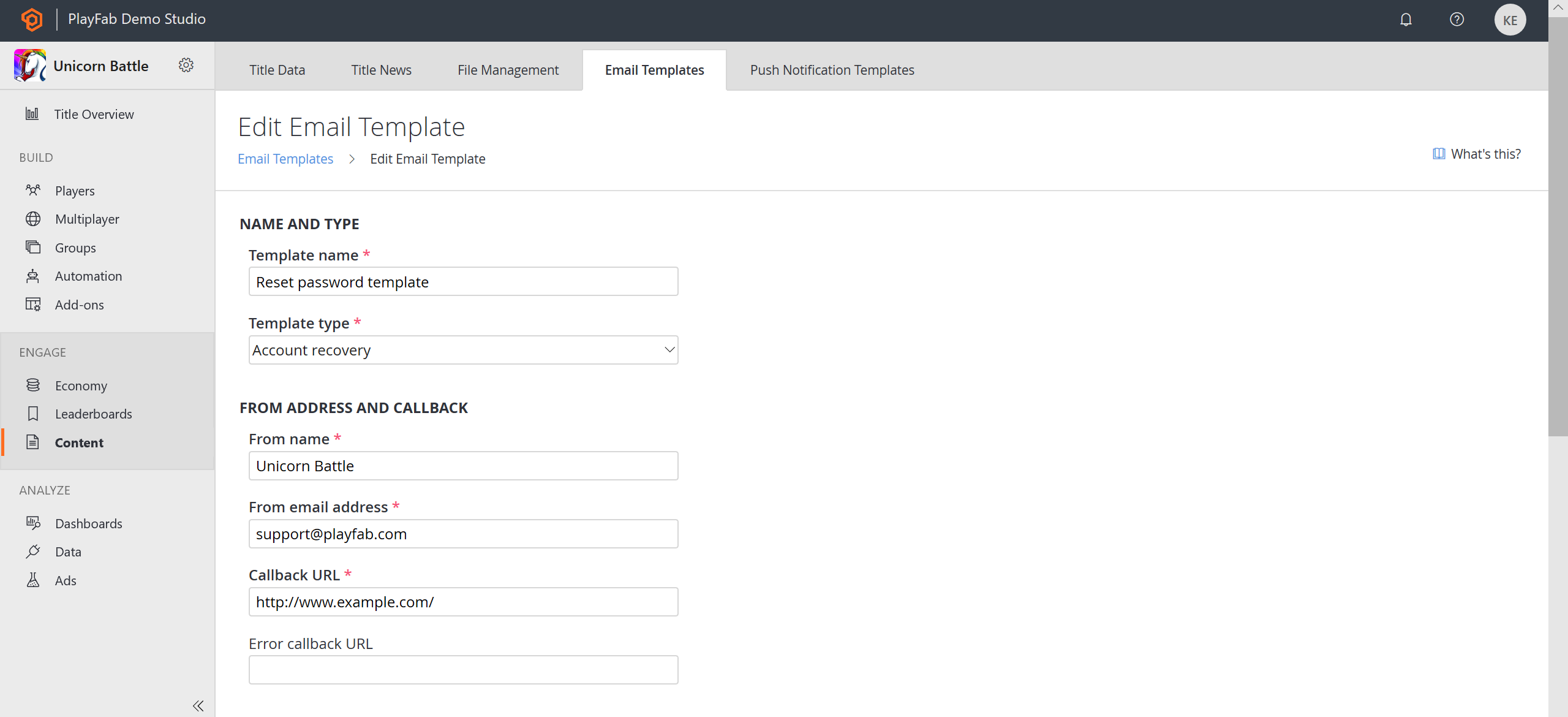Collapse the left sidebar panel
The width and height of the screenshot is (1568, 717).
199,705
